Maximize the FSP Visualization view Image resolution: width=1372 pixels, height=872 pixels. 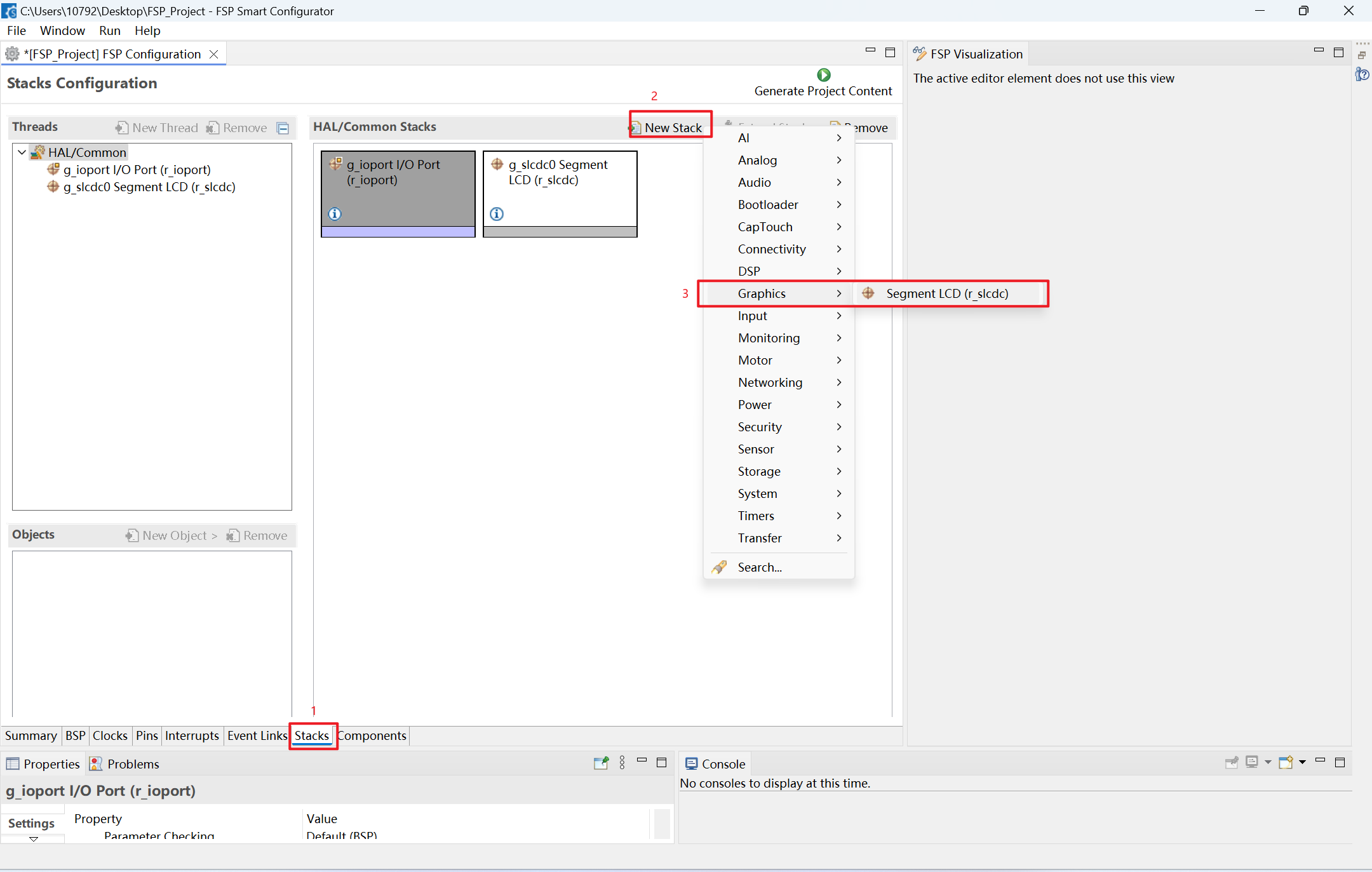[1338, 52]
